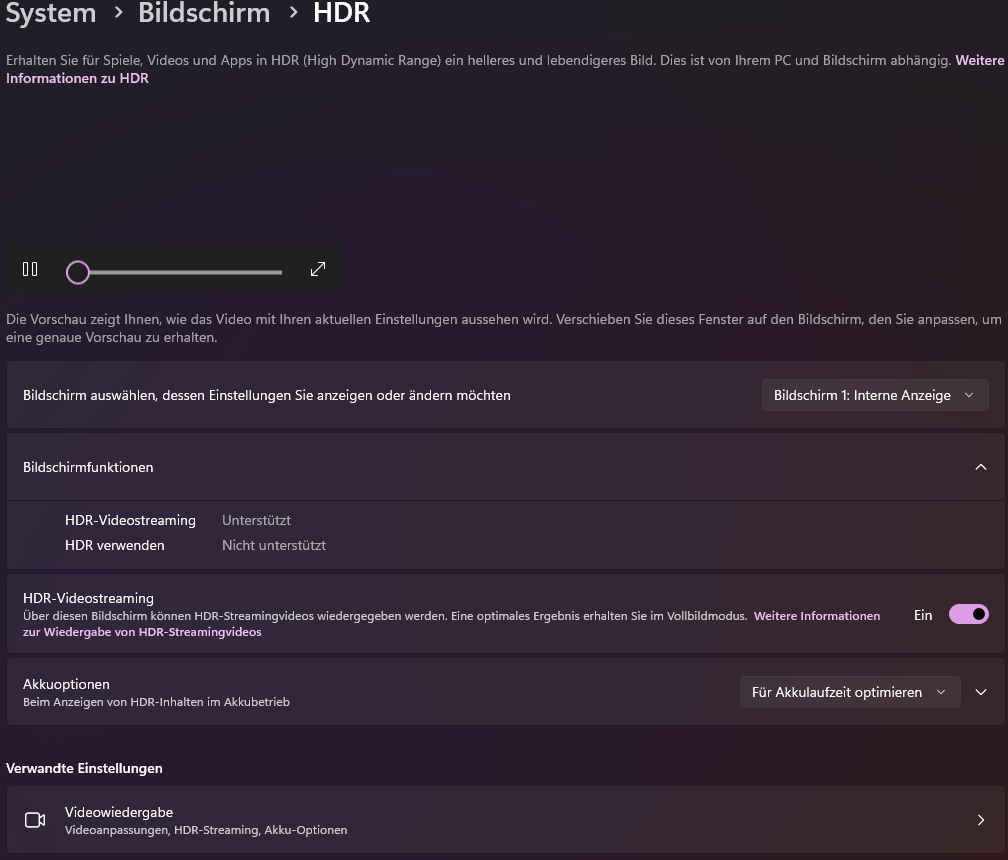Navigate to Bildschirm via the breadcrumb
The width and height of the screenshot is (1008, 860).
coord(203,14)
